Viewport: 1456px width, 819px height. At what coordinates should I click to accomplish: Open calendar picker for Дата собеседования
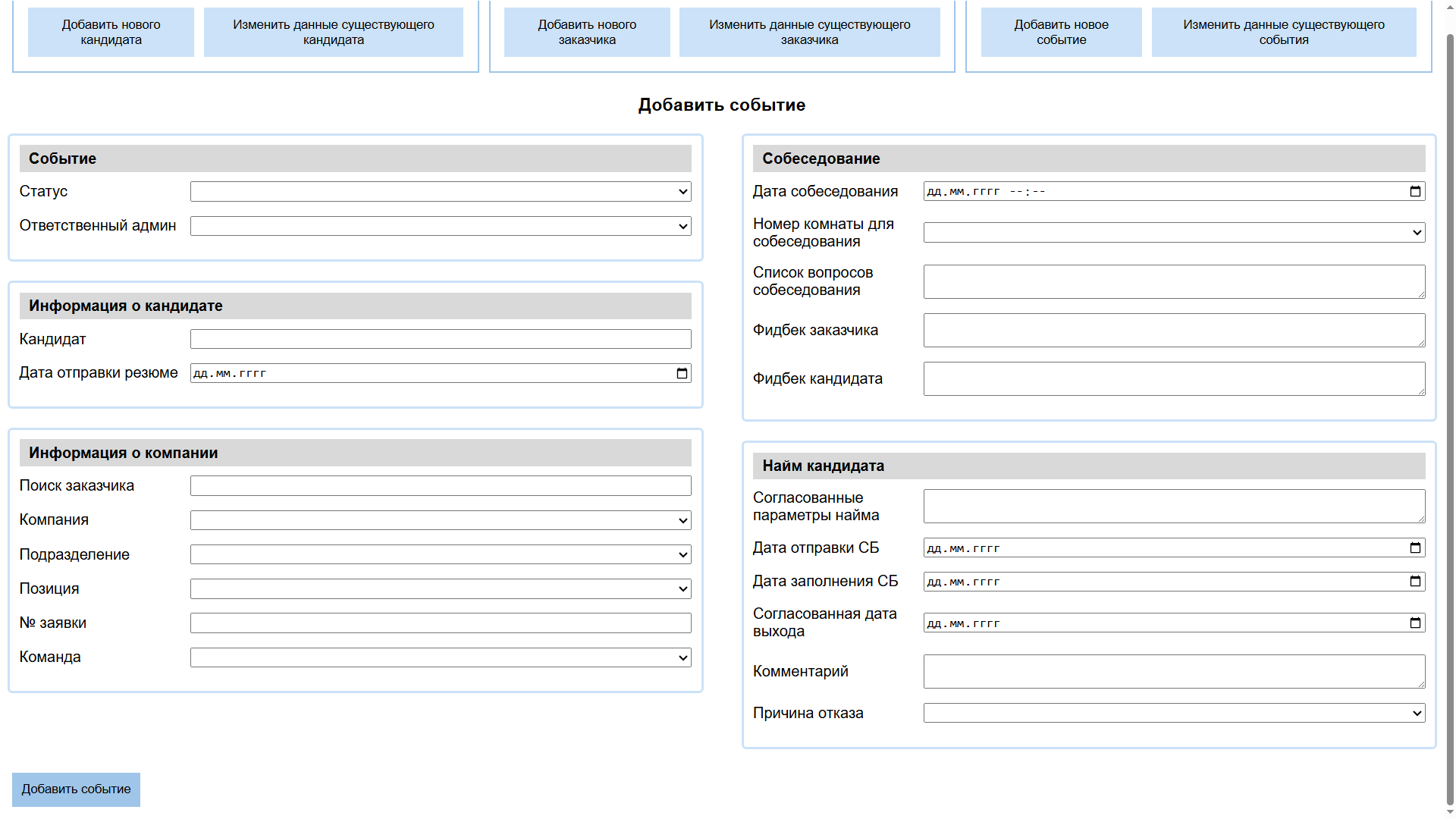point(1415,192)
